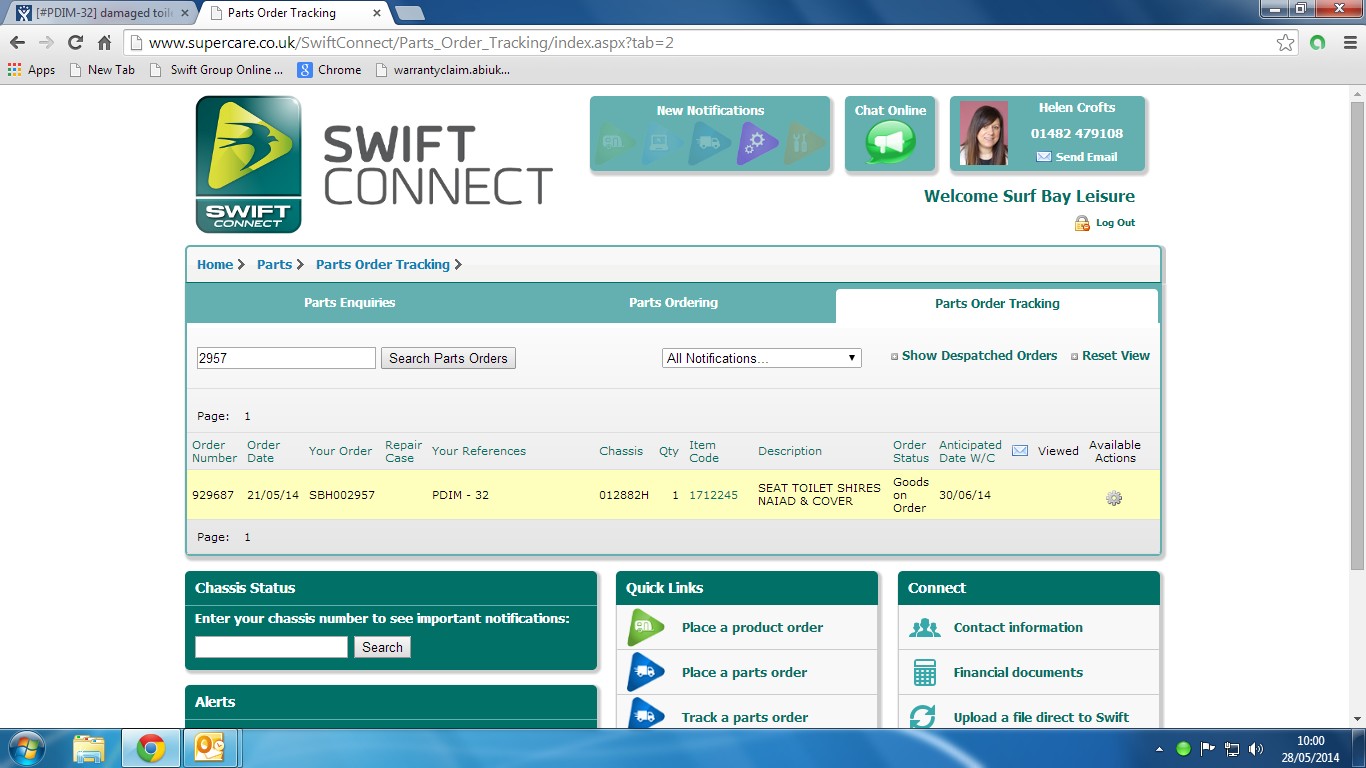Start chat via the green megaphone icon
The width and height of the screenshot is (1366, 768).
(890, 142)
